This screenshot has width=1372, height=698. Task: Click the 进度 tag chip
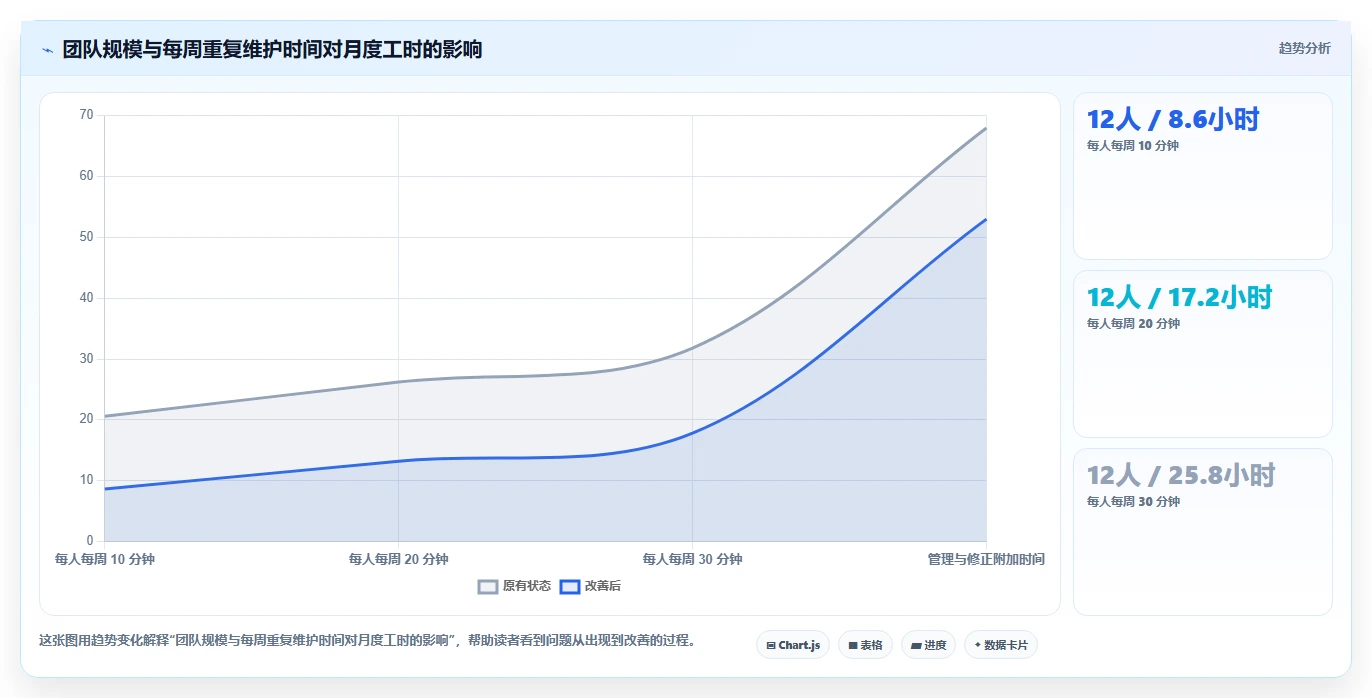tap(928, 645)
